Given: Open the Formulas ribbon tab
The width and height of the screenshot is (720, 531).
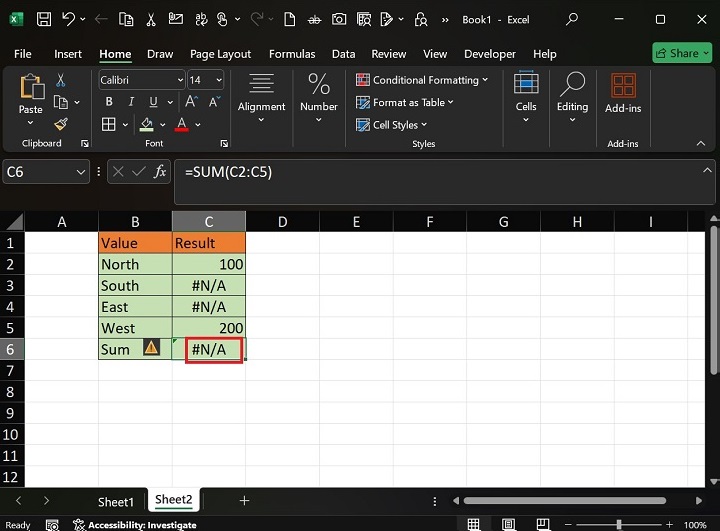Looking at the screenshot, I should (x=292, y=54).
